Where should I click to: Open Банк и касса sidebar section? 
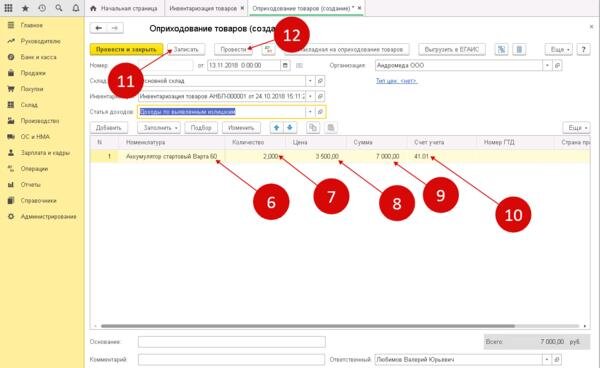click(38, 57)
